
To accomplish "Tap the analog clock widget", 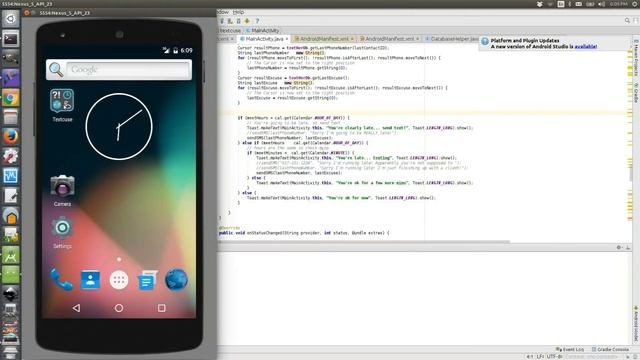I will click(119, 127).
